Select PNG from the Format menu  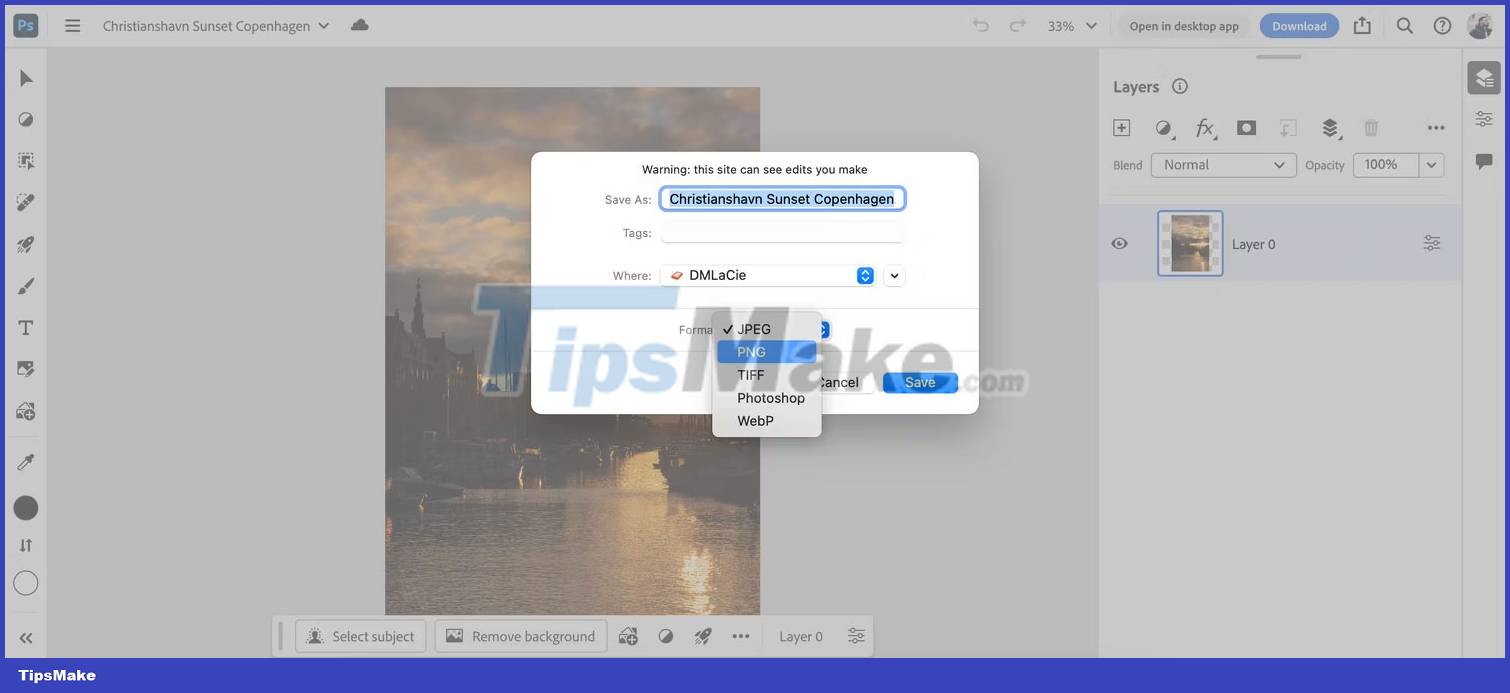[x=750, y=352]
